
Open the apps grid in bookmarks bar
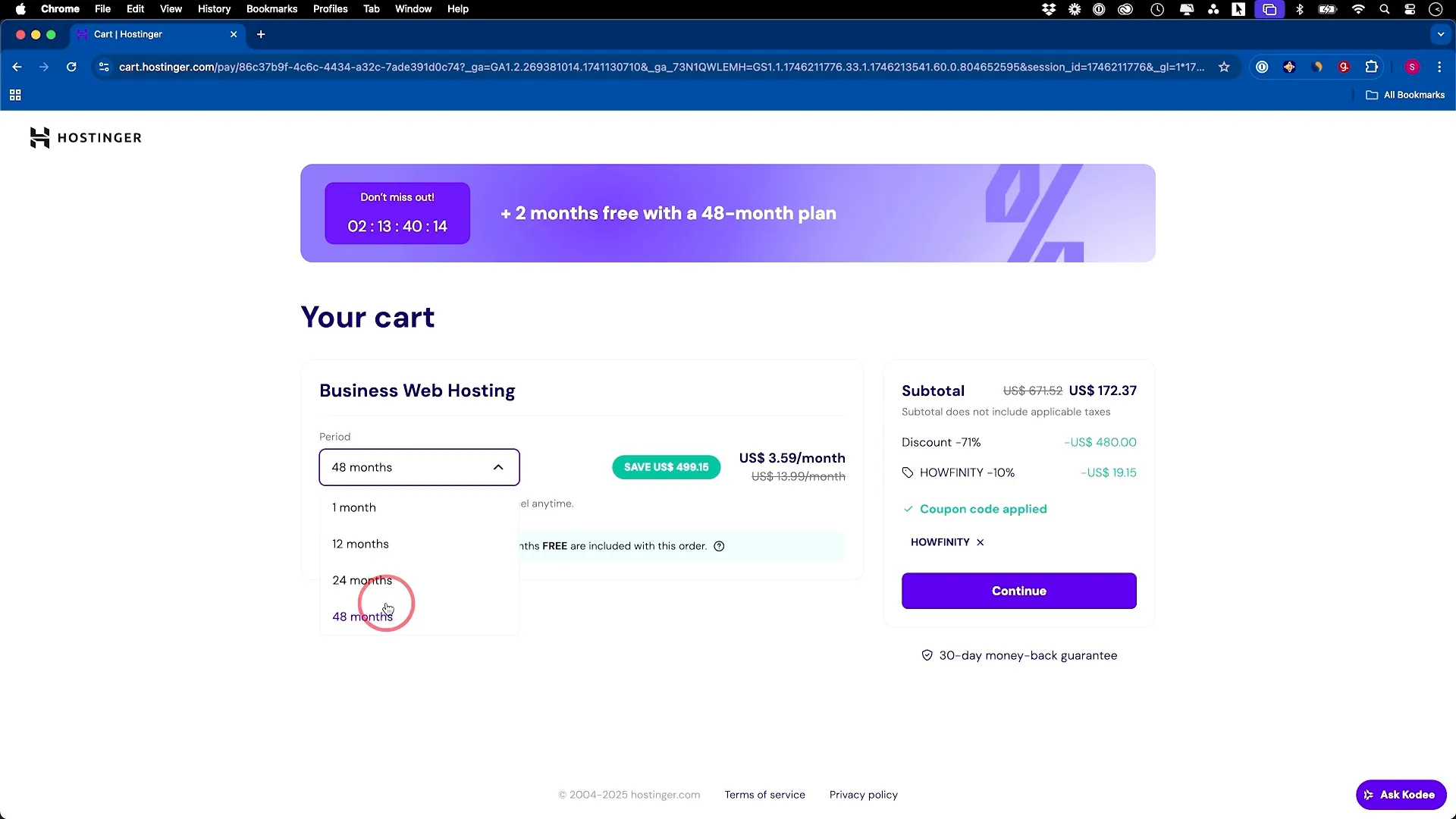pyautogui.click(x=15, y=95)
